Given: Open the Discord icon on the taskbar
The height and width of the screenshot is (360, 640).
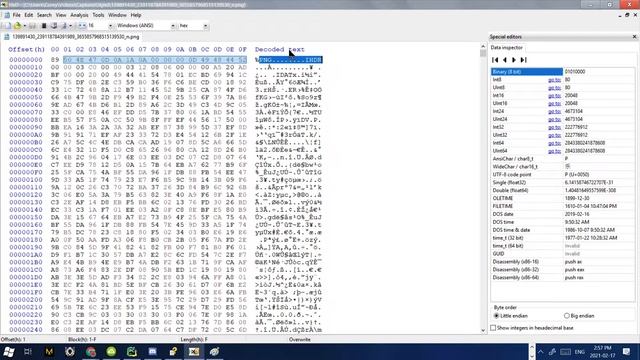Looking at the screenshot, I should (152, 351).
